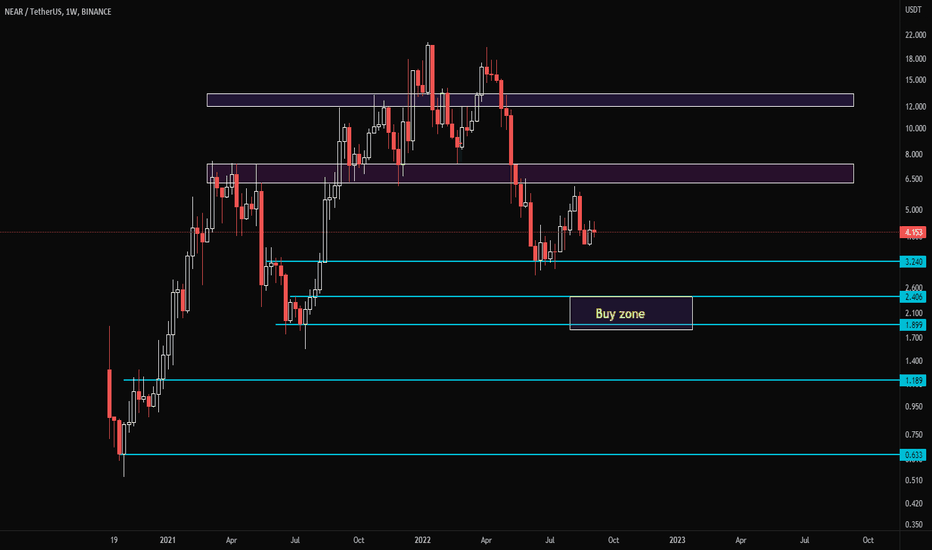Screen dimensions: 932x550
Task: Click the 19 date label on time axis
Action: [x=114, y=540]
